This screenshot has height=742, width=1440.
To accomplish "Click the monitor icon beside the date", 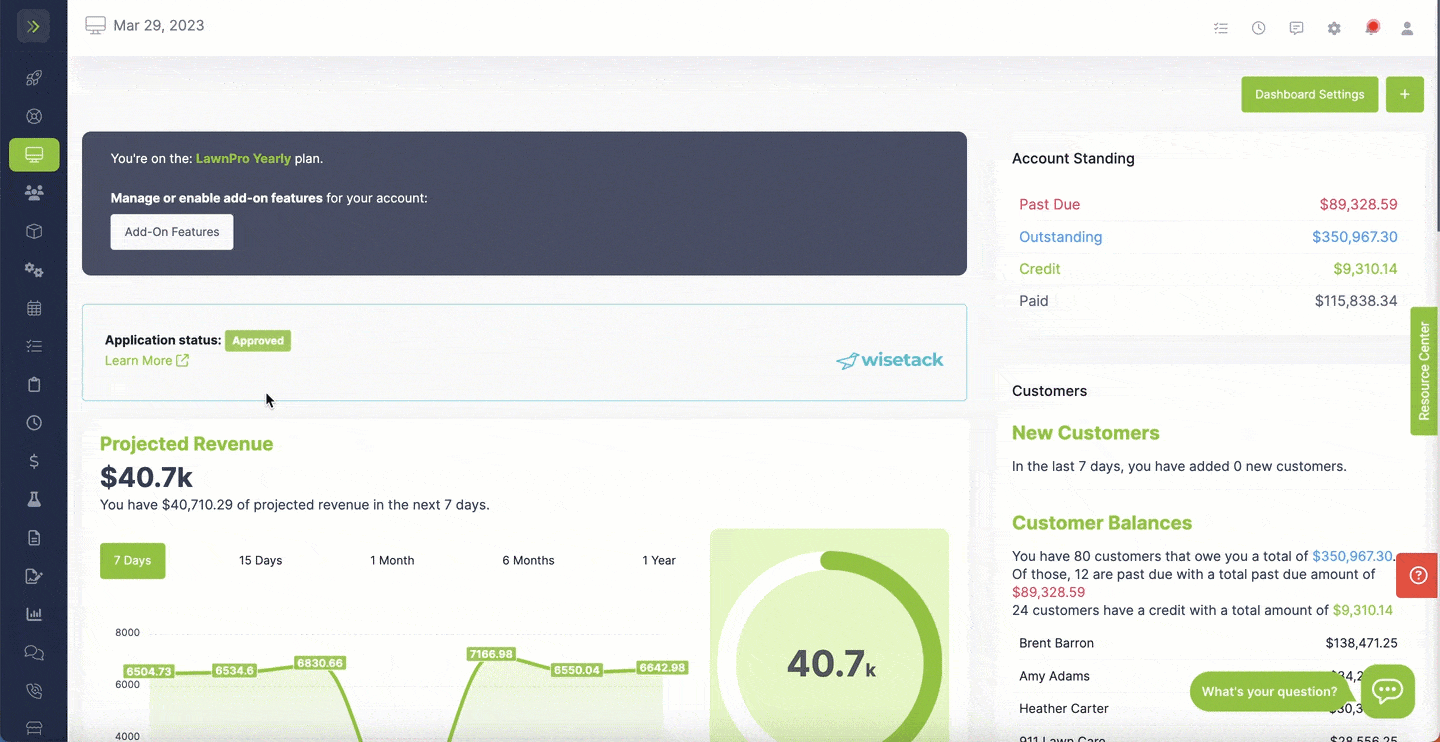I will point(95,26).
